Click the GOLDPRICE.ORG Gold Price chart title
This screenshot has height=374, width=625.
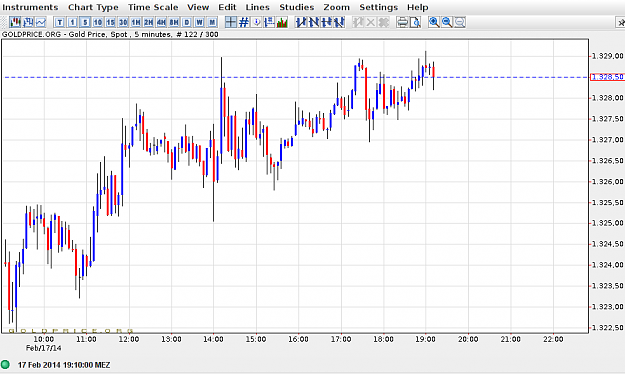110,34
